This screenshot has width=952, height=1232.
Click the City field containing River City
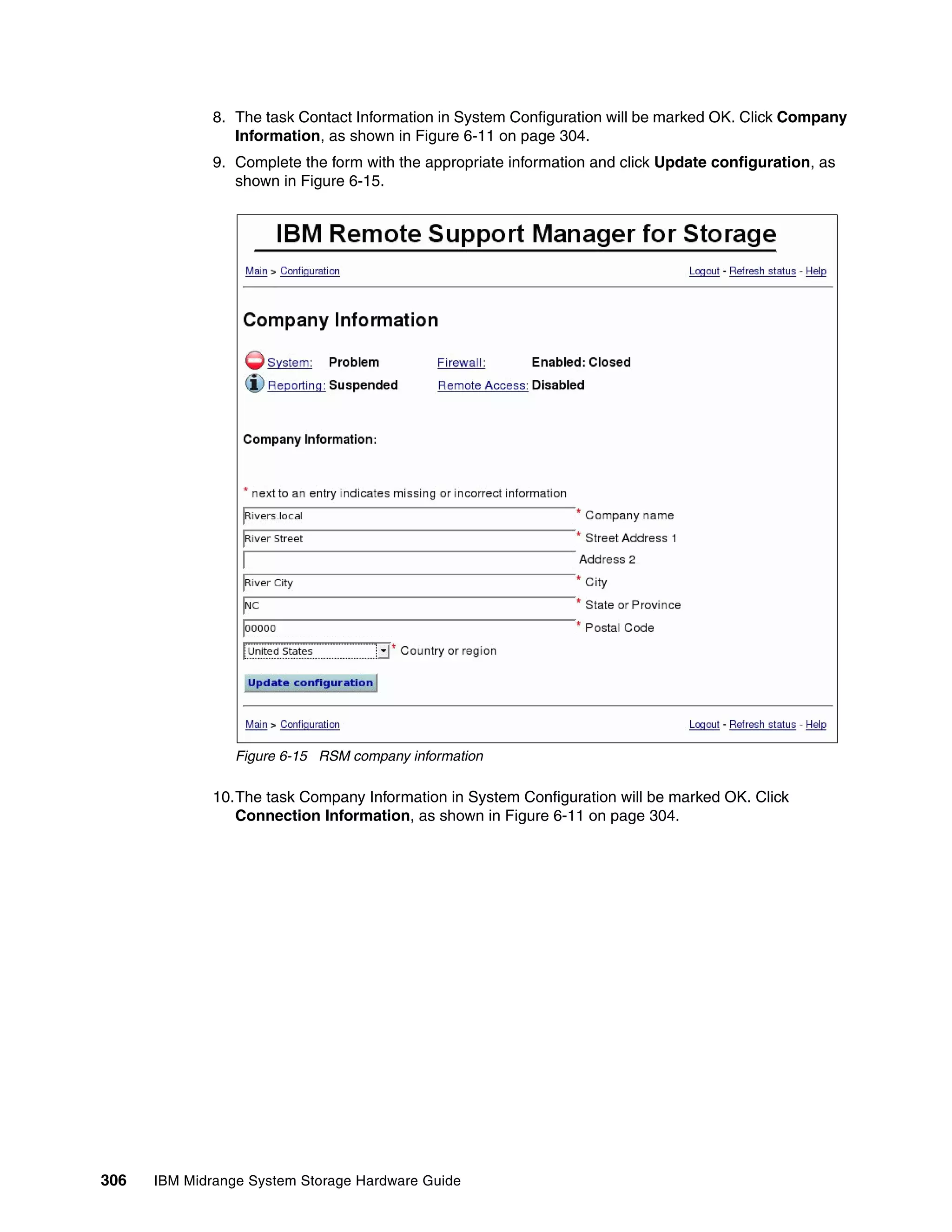pos(410,583)
